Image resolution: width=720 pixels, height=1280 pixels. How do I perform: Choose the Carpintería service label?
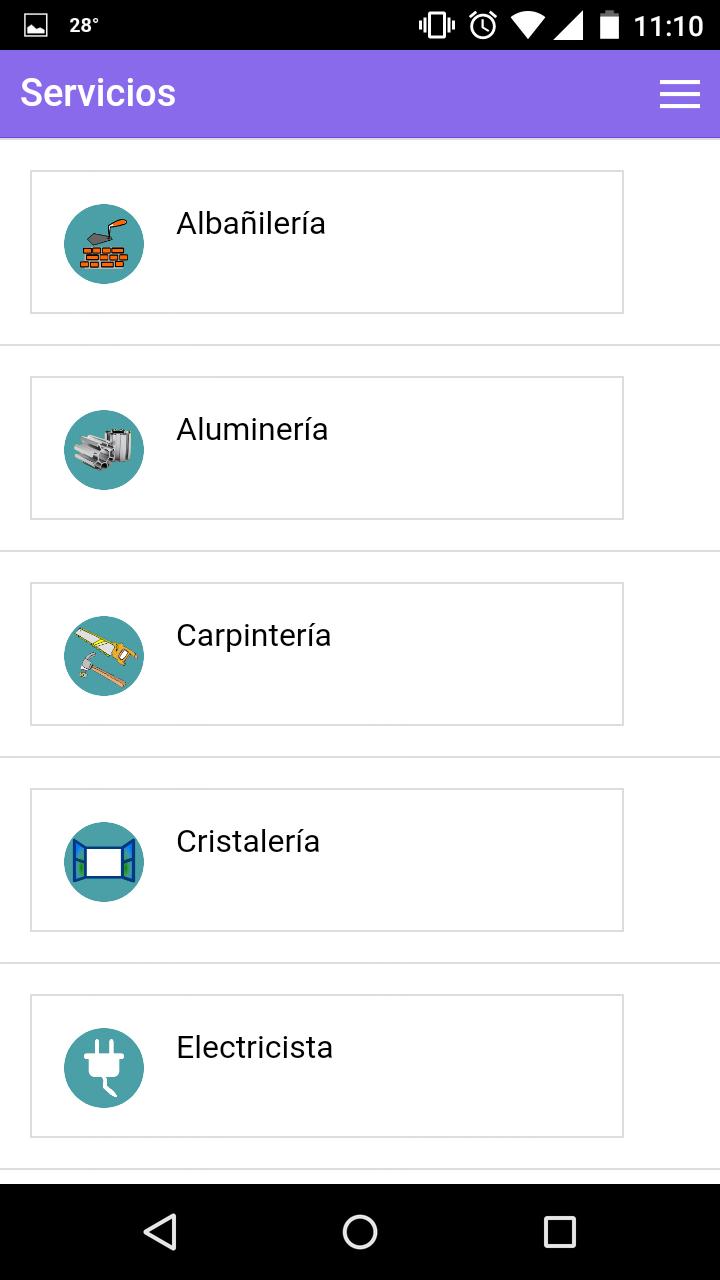click(253, 635)
